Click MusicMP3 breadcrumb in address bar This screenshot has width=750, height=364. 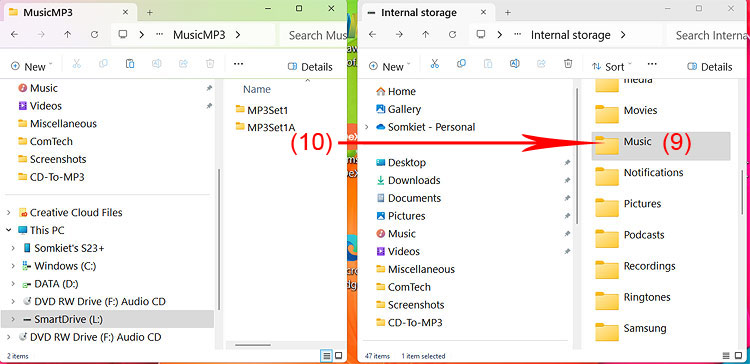click(199, 35)
